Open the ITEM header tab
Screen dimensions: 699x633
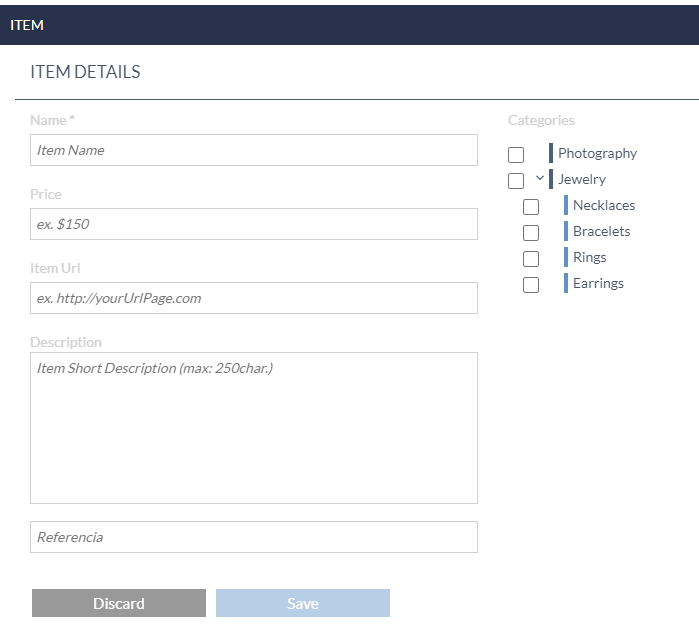pos(27,25)
